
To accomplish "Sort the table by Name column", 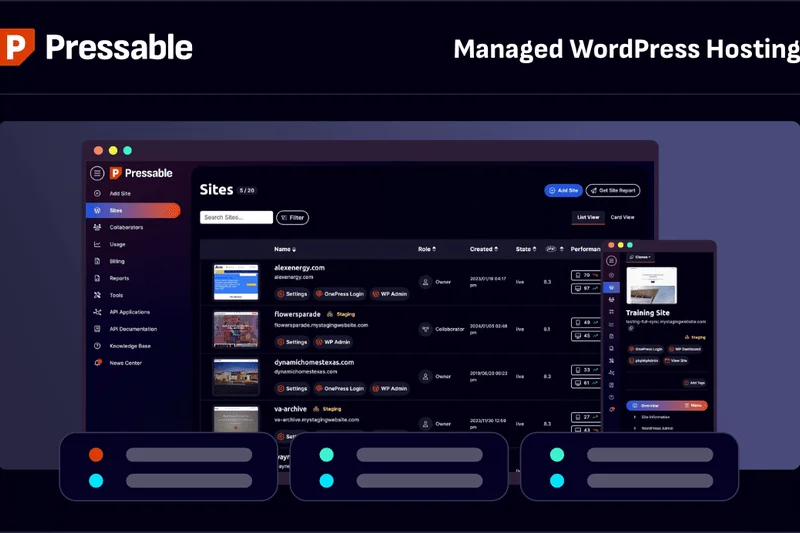I will pyautogui.click(x=285, y=249).
